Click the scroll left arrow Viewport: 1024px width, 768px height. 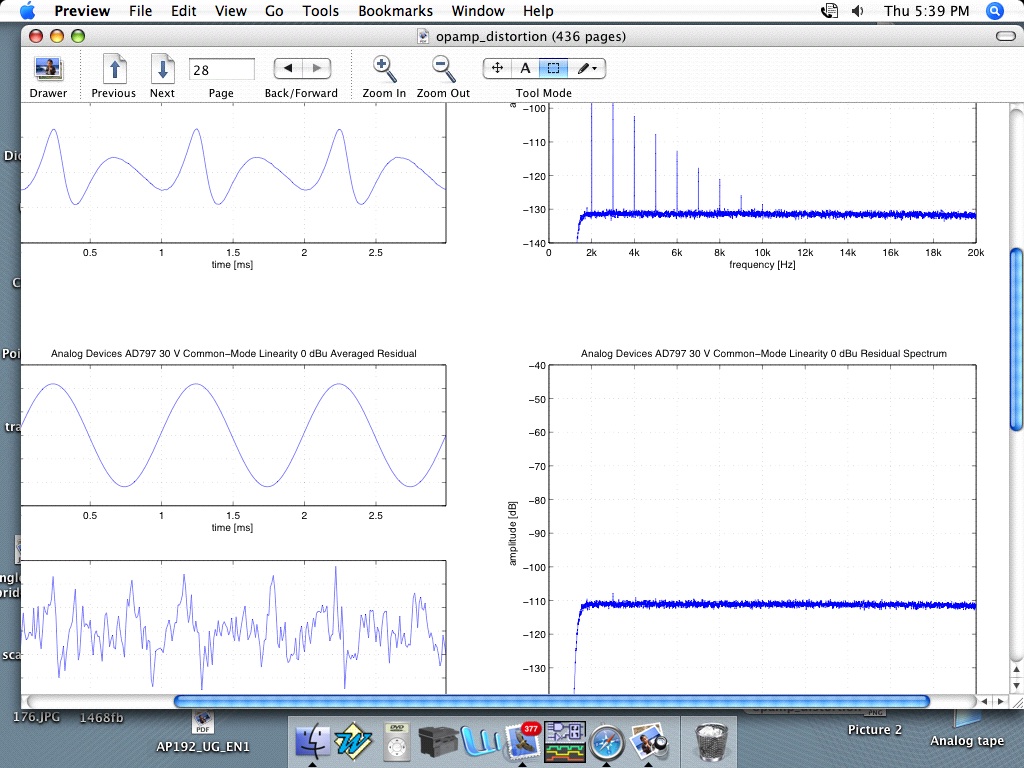click(x=985, y=701)
